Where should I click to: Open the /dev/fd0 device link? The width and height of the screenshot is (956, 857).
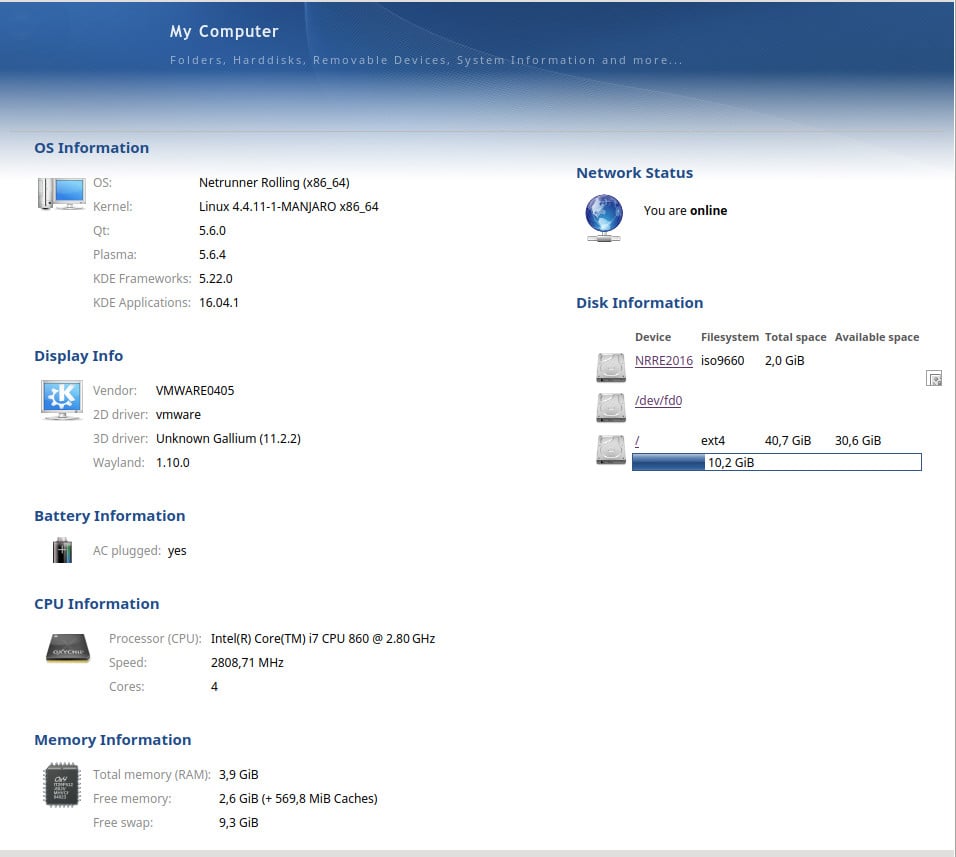[658, 400]
